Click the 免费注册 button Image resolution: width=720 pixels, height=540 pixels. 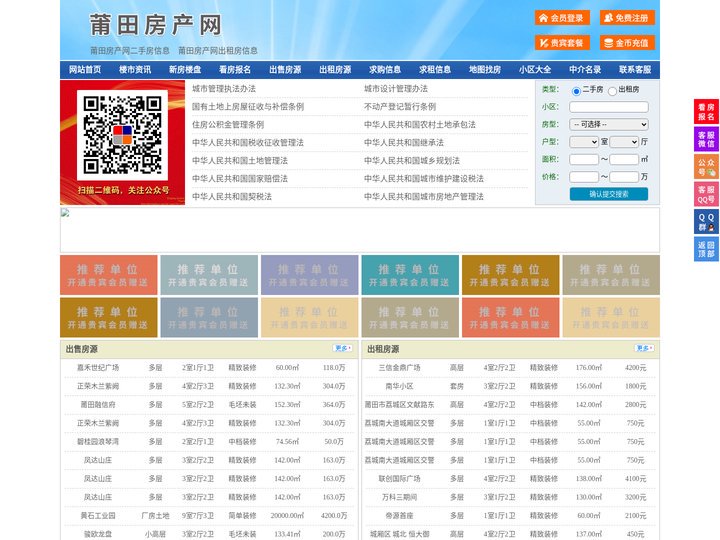pyautogui.click(x=627, y=18)
